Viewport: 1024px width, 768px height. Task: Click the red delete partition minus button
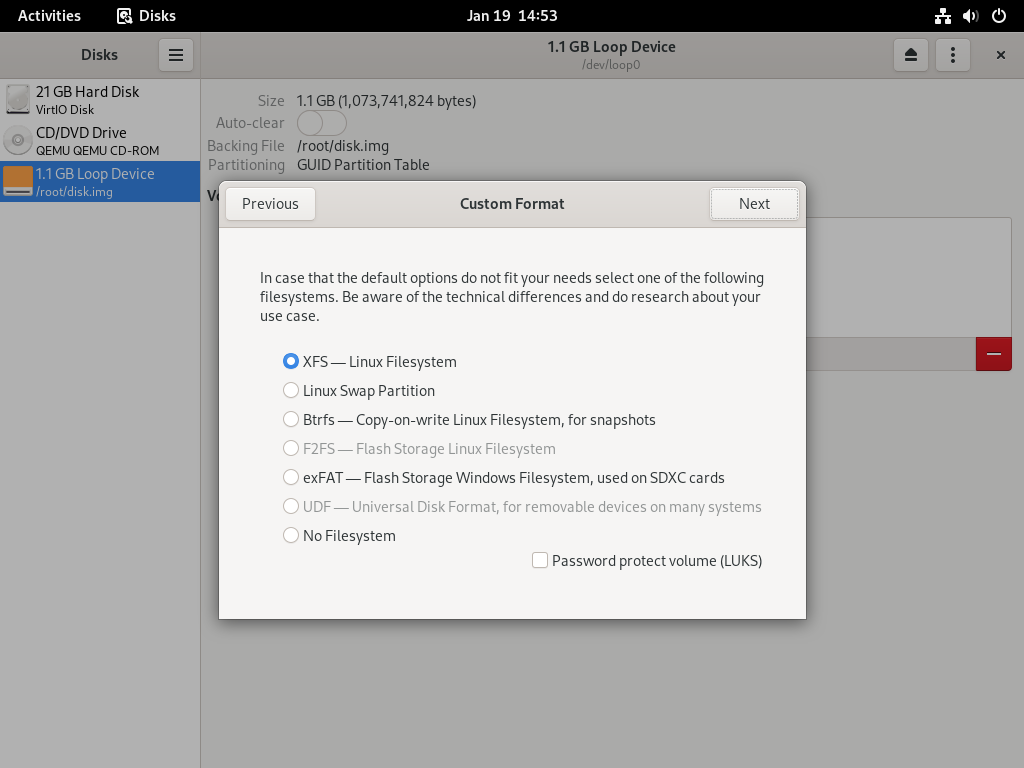(993, 354)
